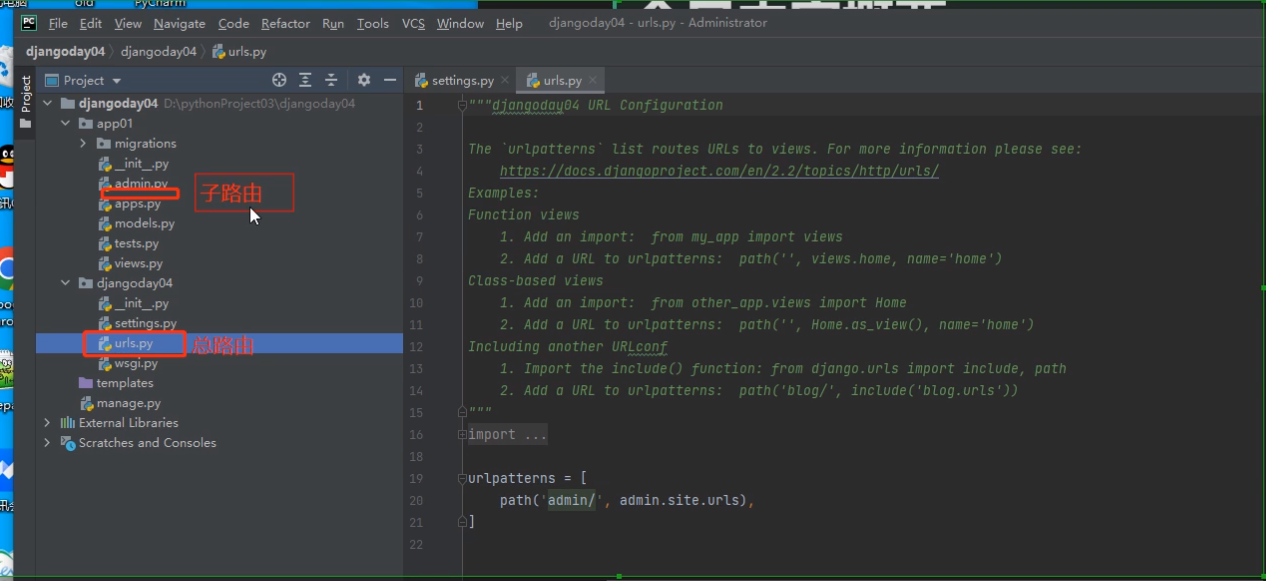Open the Help menu
The height and width of the screenshot is (581, 1266).
509,23
